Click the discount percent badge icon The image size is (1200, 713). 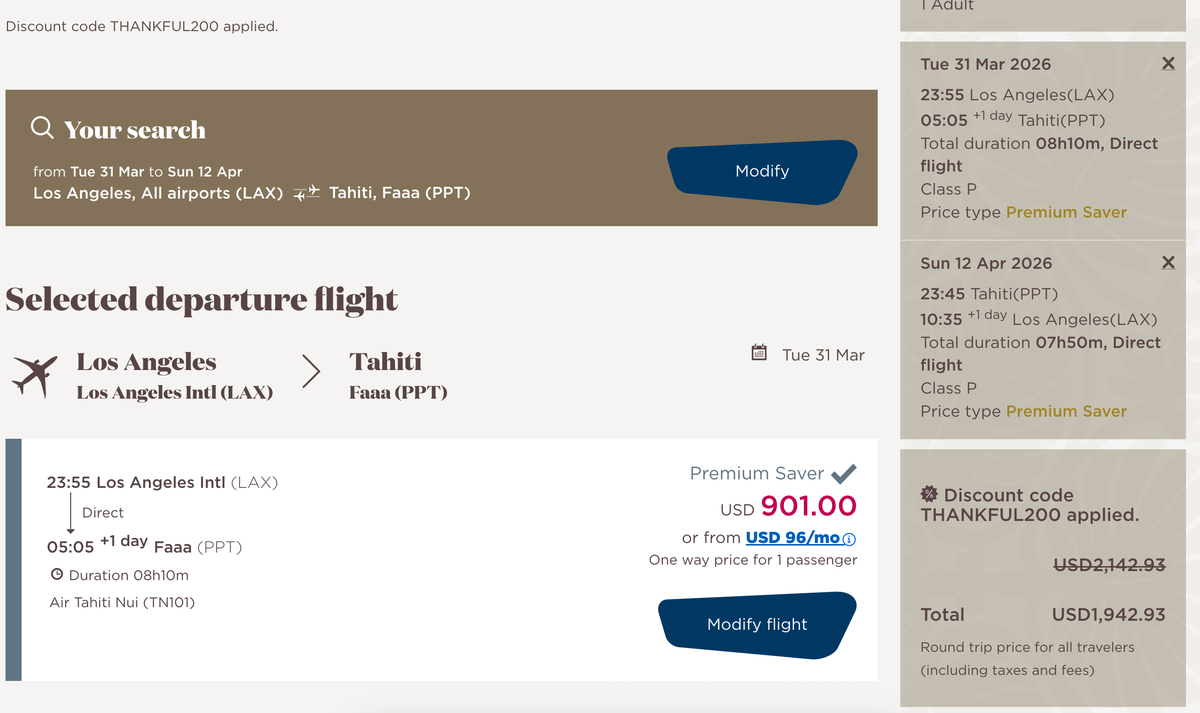pyautogui.click(x=929, y=494)
